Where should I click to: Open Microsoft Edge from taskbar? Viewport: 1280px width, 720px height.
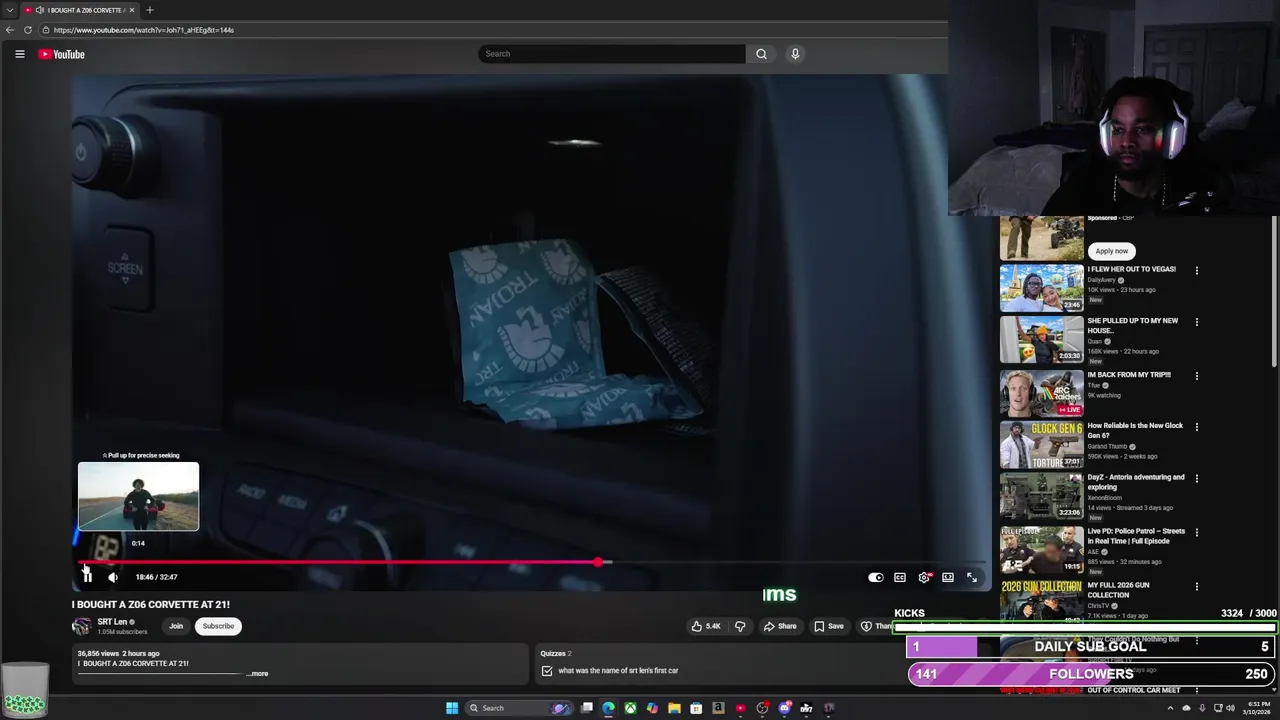(x=608, y=708)
